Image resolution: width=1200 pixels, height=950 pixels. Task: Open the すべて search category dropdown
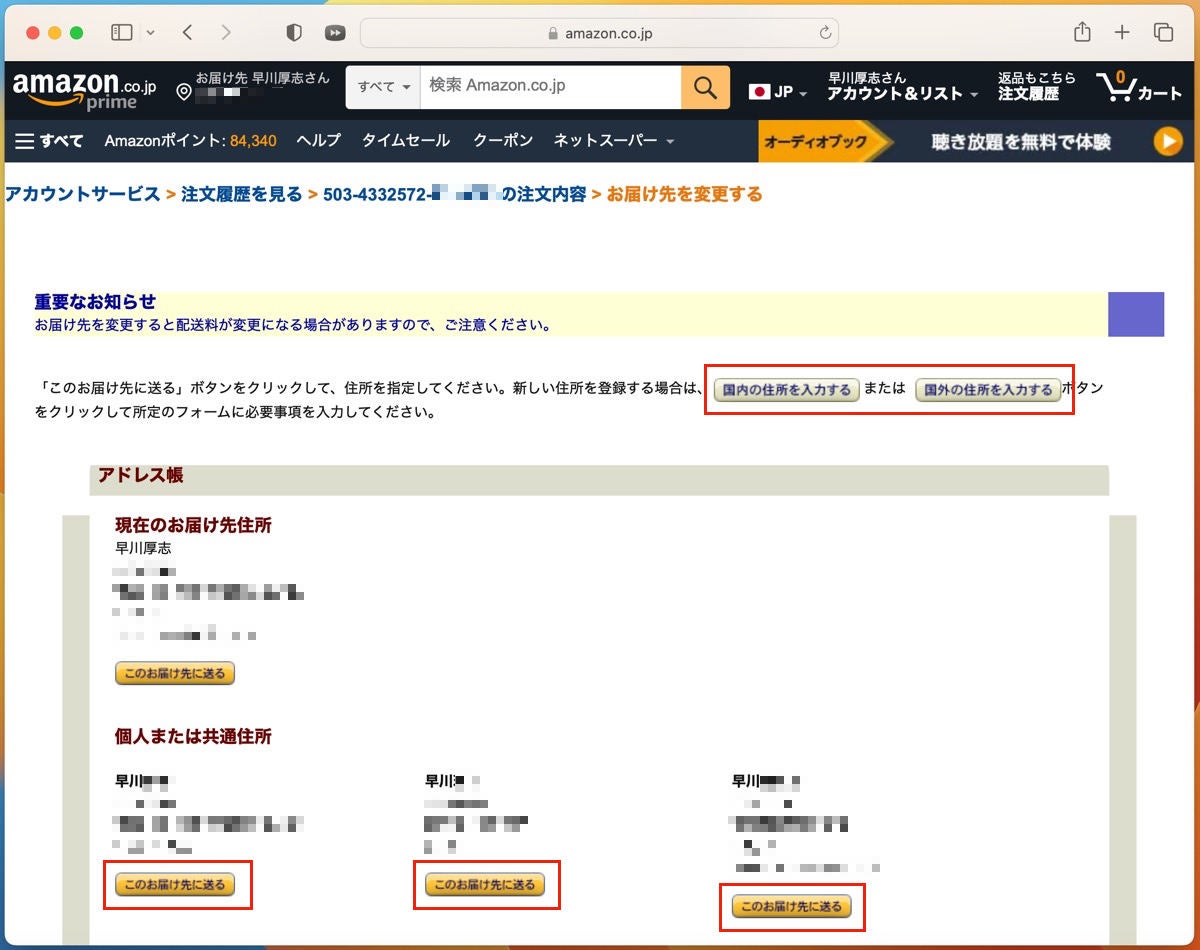384,87
